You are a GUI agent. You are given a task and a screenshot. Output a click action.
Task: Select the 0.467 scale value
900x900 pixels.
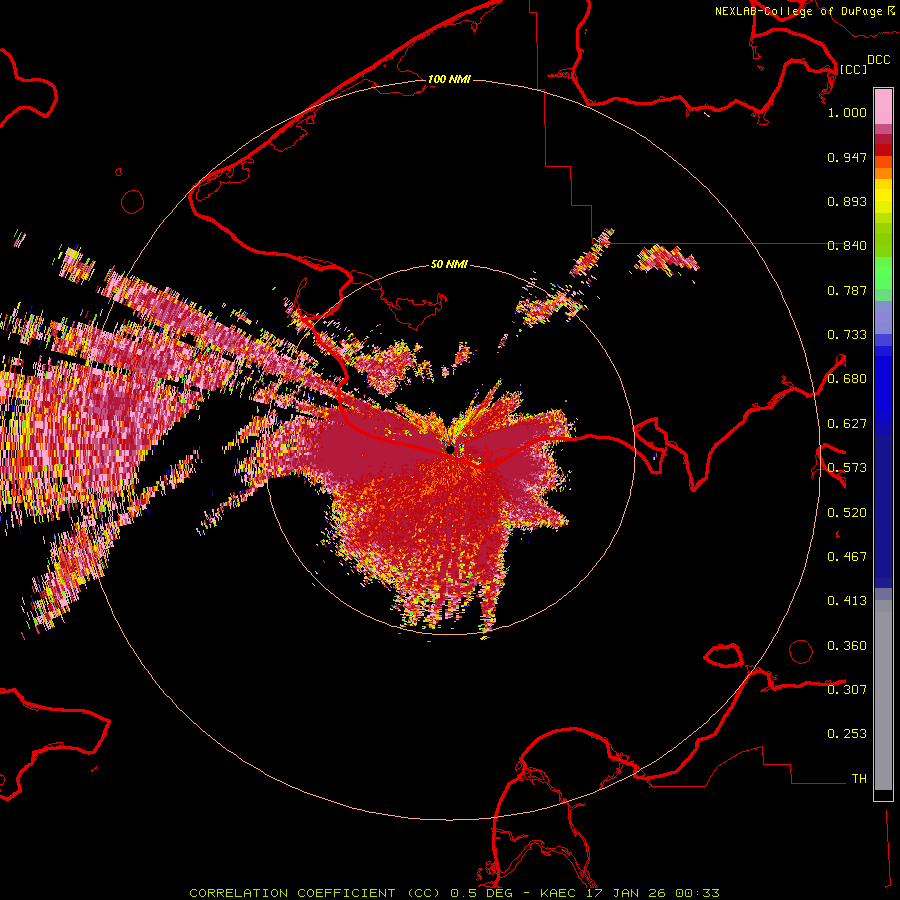coord(847,557)
